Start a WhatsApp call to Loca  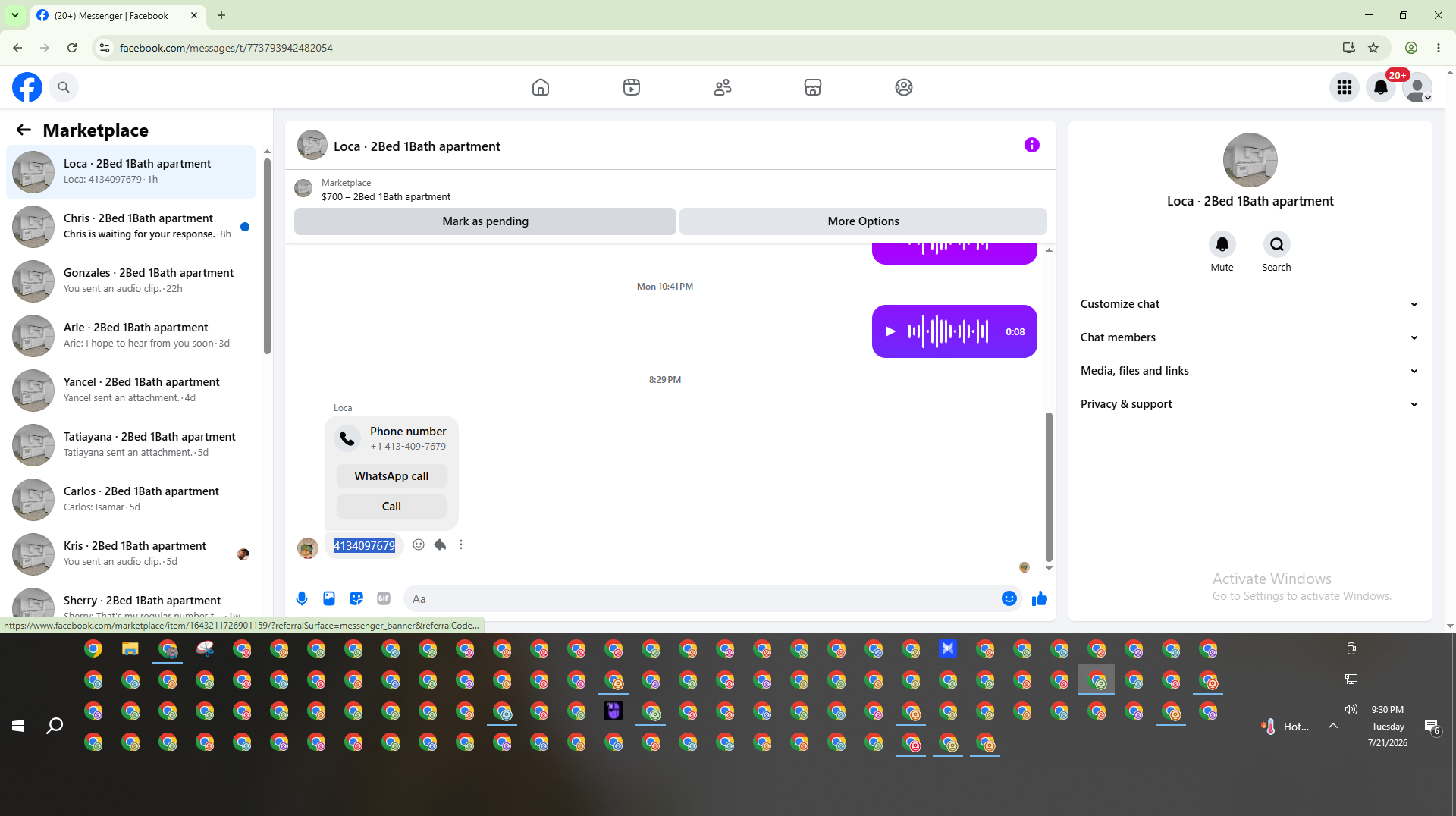coord(391,476)
